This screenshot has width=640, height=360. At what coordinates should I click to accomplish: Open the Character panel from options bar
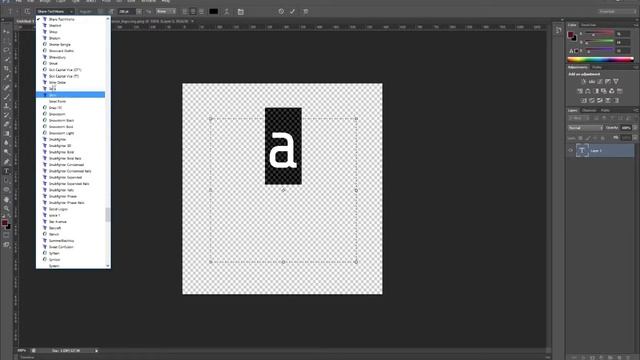pos(240,12)
